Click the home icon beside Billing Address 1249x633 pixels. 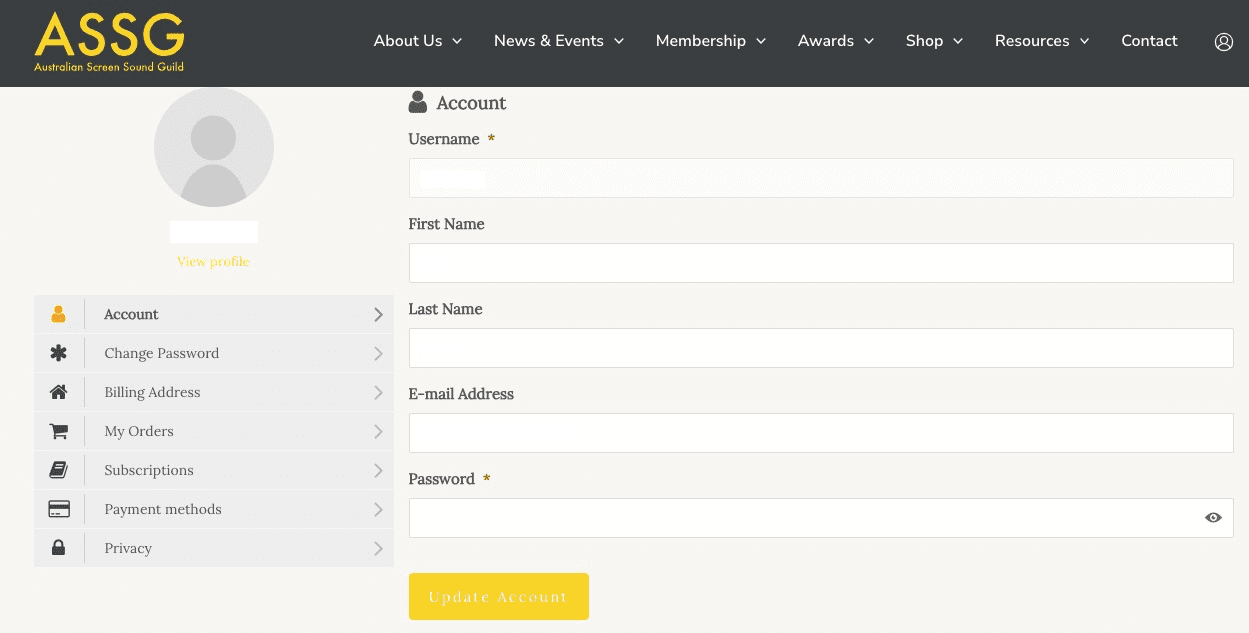[x=58, y=392]
